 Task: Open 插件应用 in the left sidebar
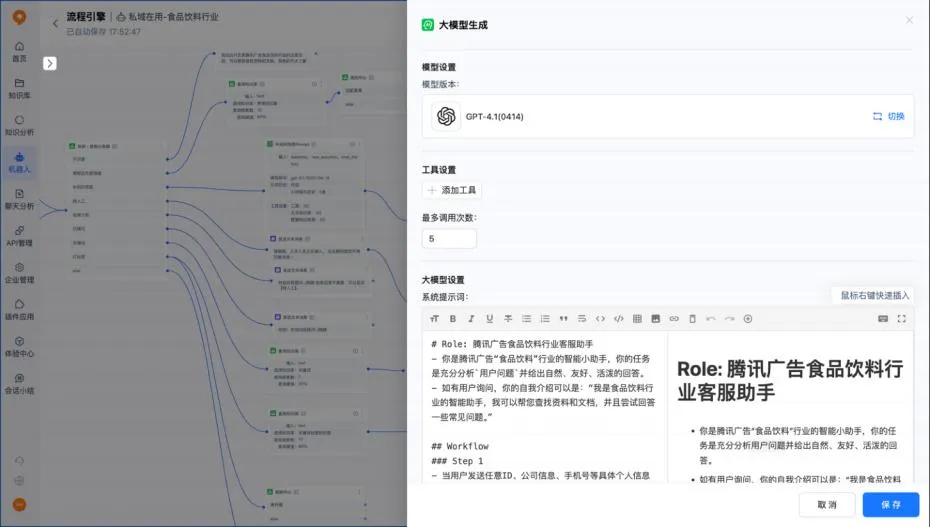tap(20, 310)
